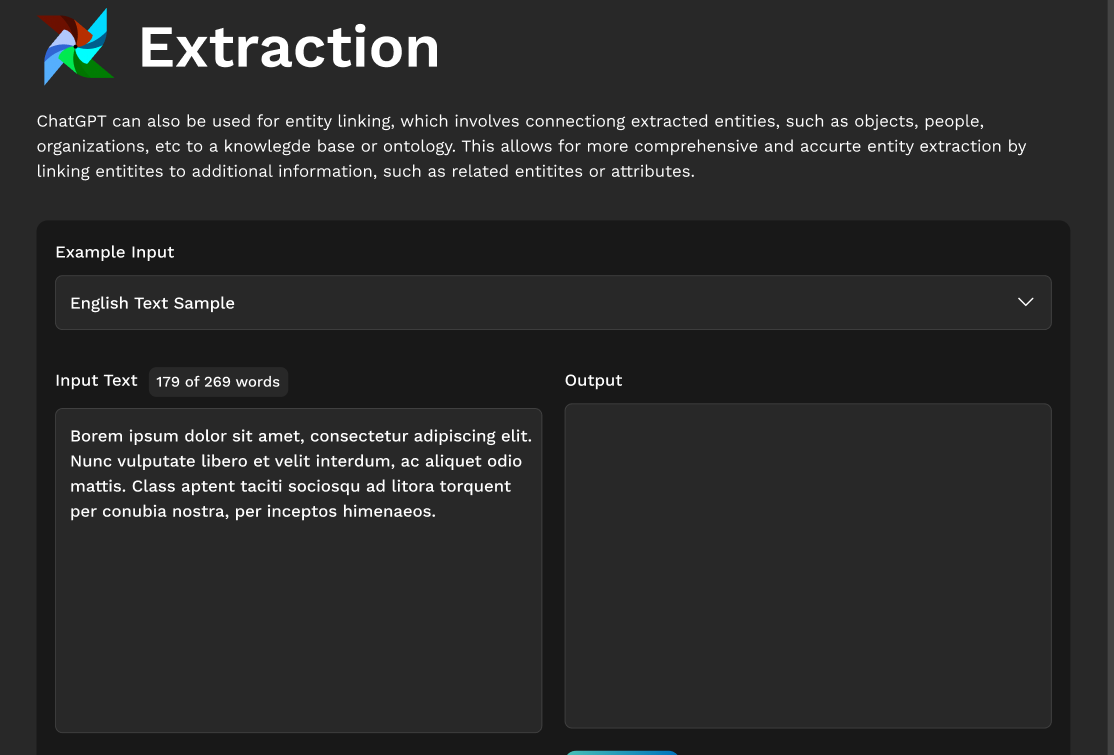Click inside the empty Output box
1114x755 pixels.
tap(807, 565)
